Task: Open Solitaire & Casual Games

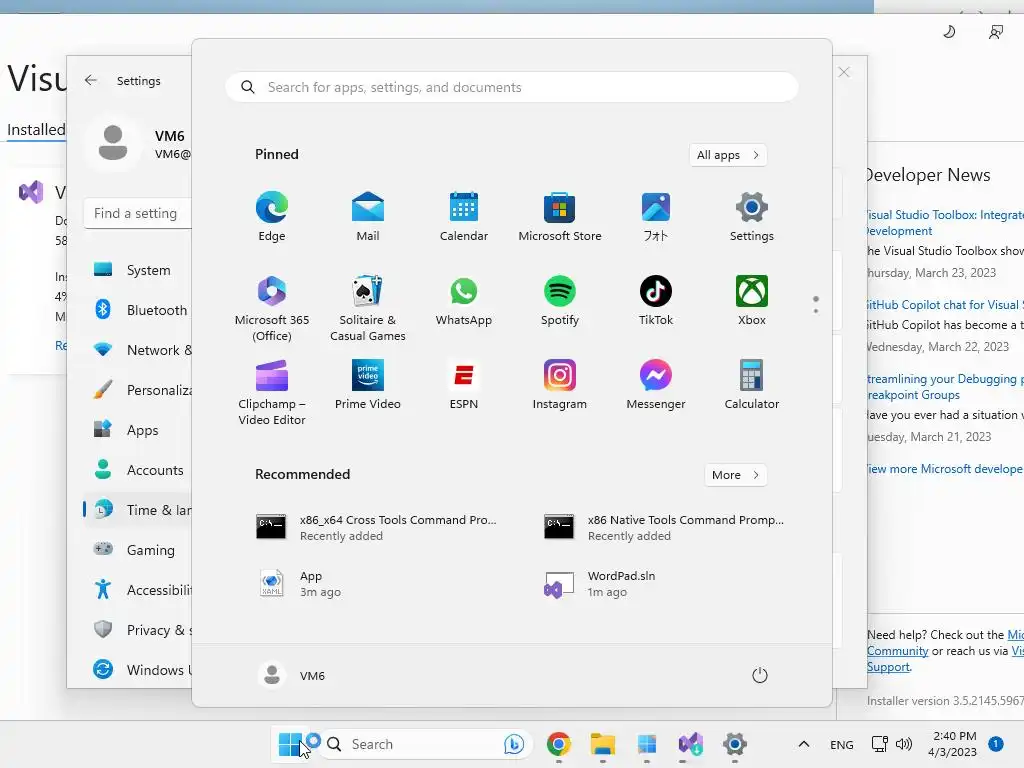Action: coord(368,308)
